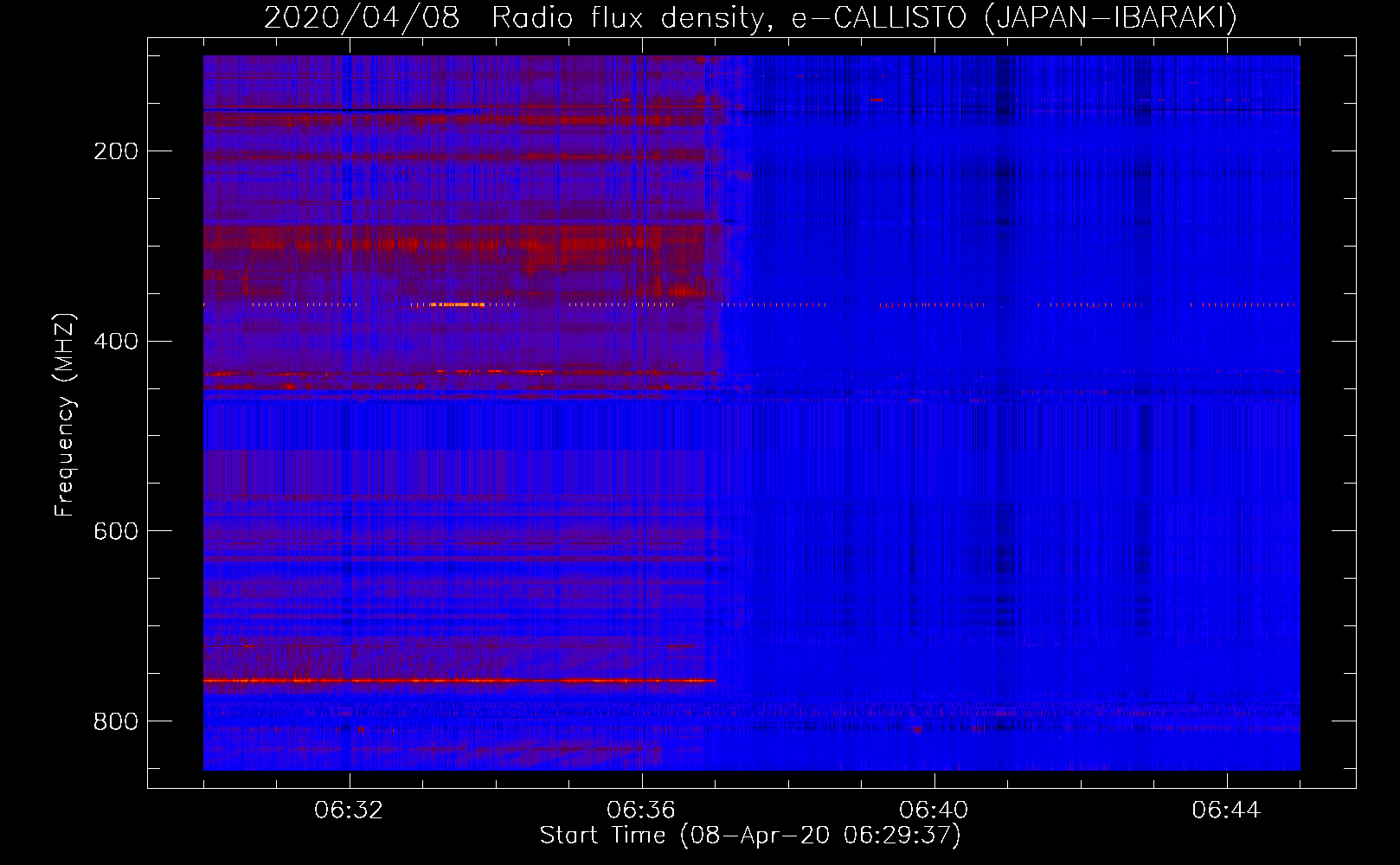Viewport: 1400px width, 865px height.
Task: Click the '800' frequency tick label
Action: pos(116,721)
